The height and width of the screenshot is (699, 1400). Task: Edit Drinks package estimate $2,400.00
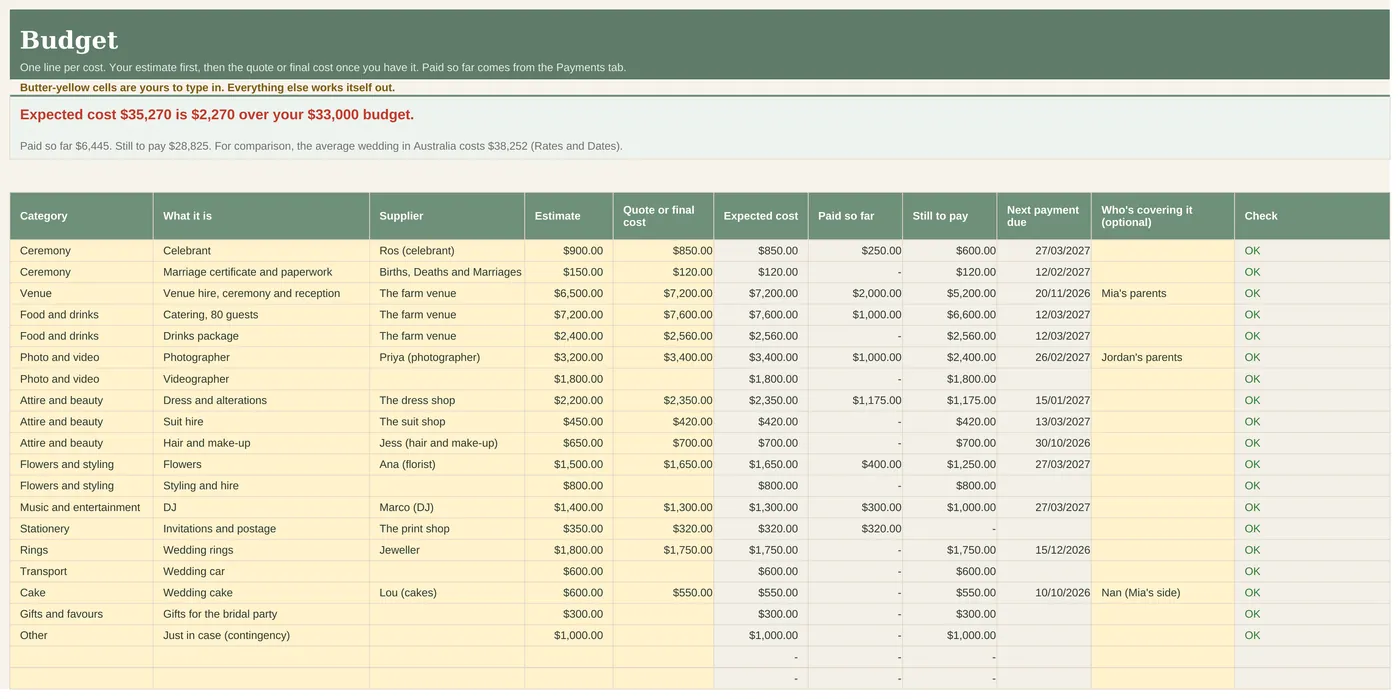click(x=569, y=336)
